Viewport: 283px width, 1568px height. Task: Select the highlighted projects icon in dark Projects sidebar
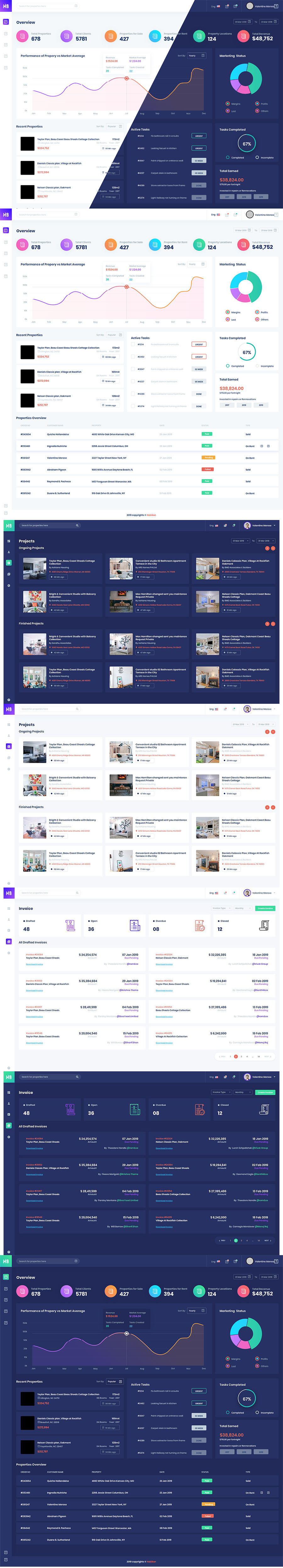click(8, 562)
